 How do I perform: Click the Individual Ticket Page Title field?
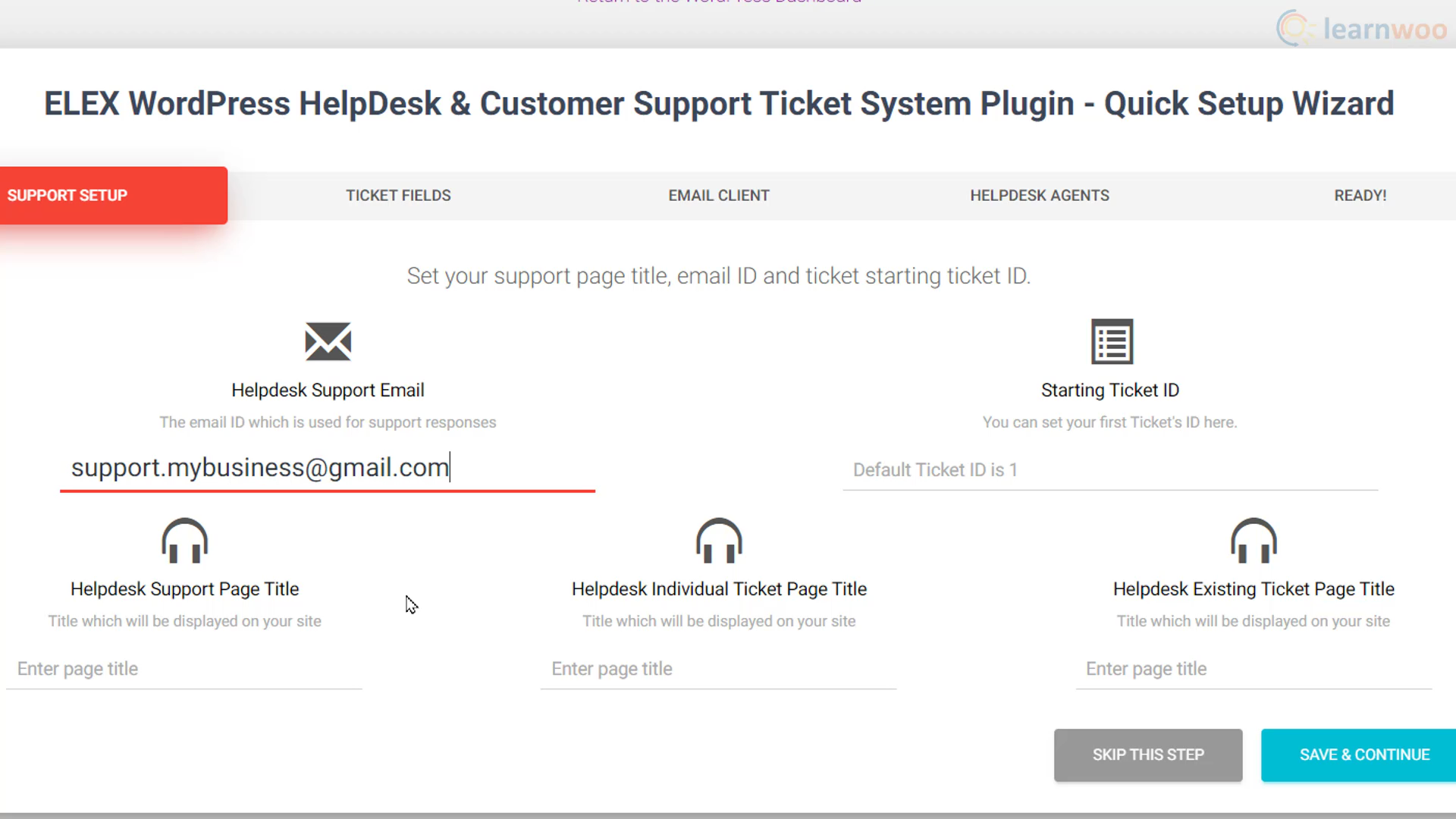click(x=719, y=669)
